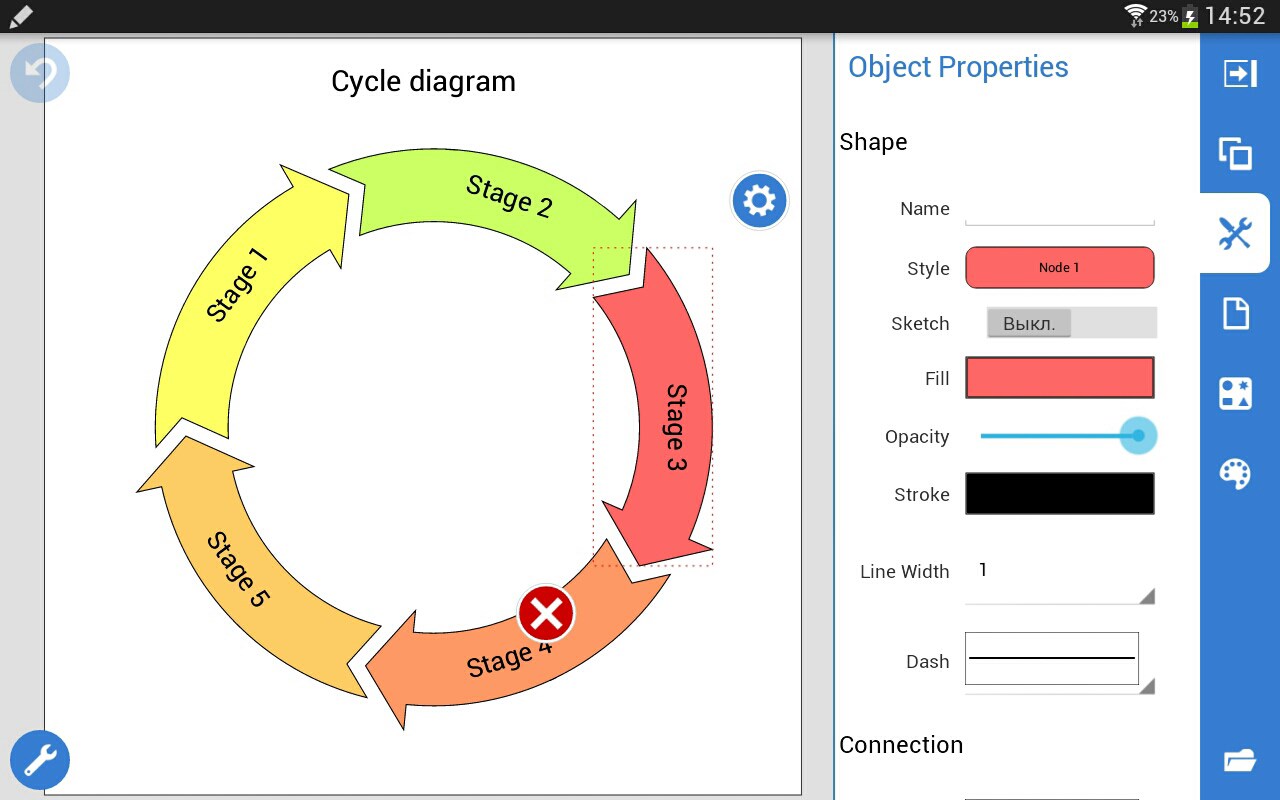Open the page document panel icon
Screen dimensions: 1280x800
click(x=1236, y=313)
